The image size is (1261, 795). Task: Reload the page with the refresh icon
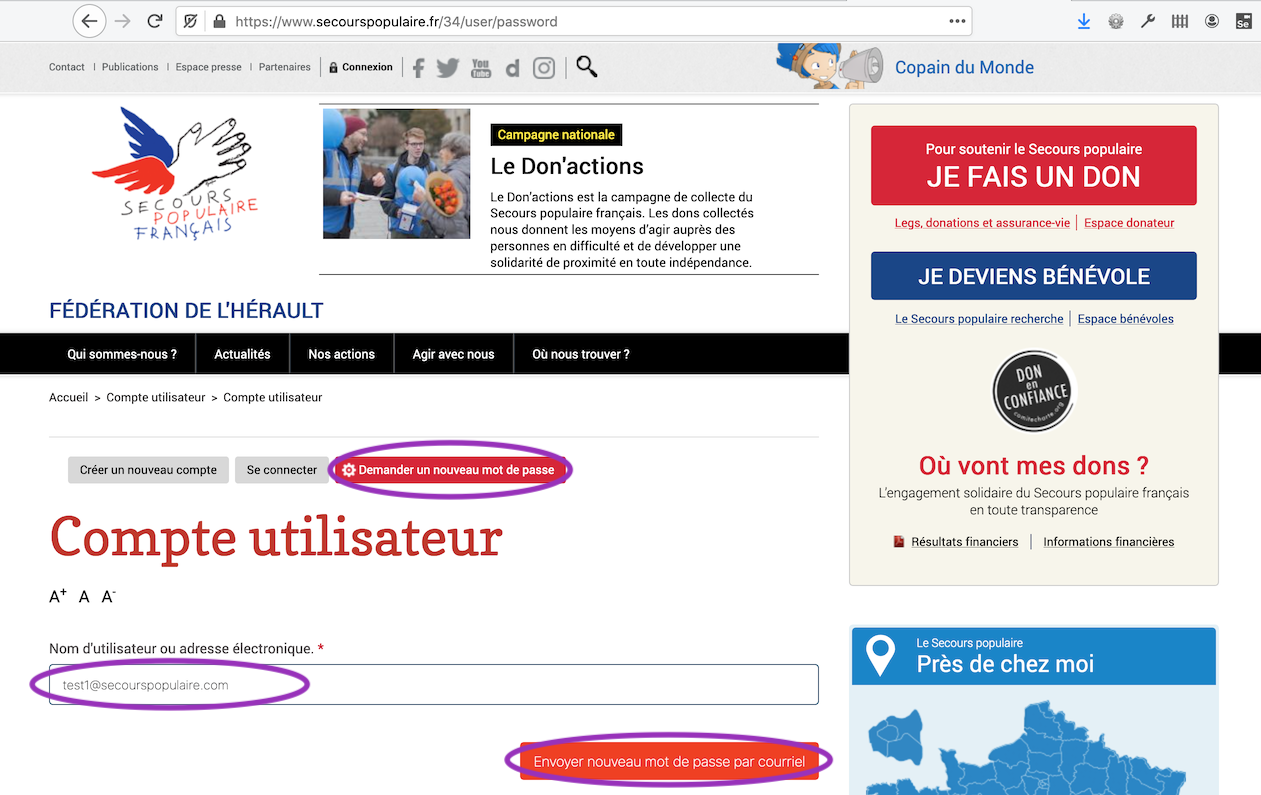(154, 21)
